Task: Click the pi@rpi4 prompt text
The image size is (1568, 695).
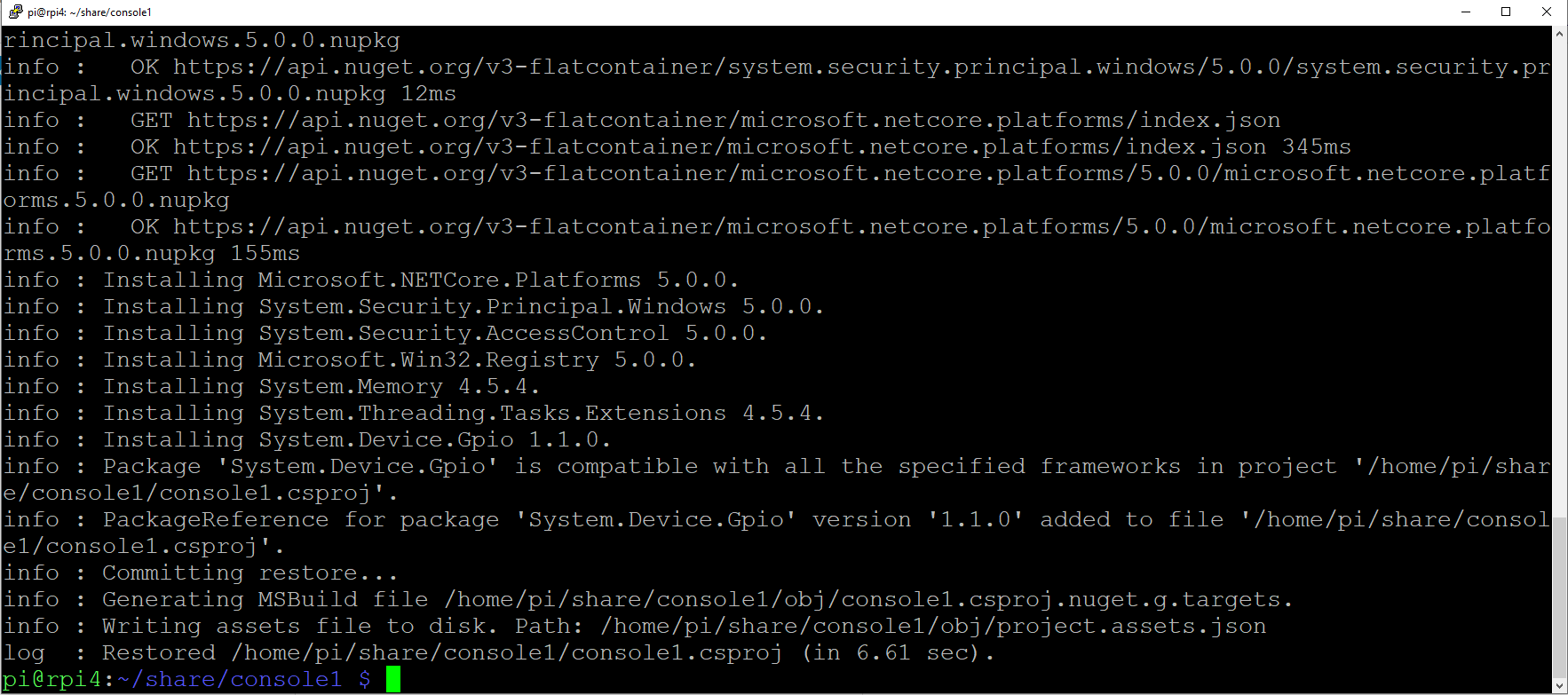Action: tap(53, 679)
